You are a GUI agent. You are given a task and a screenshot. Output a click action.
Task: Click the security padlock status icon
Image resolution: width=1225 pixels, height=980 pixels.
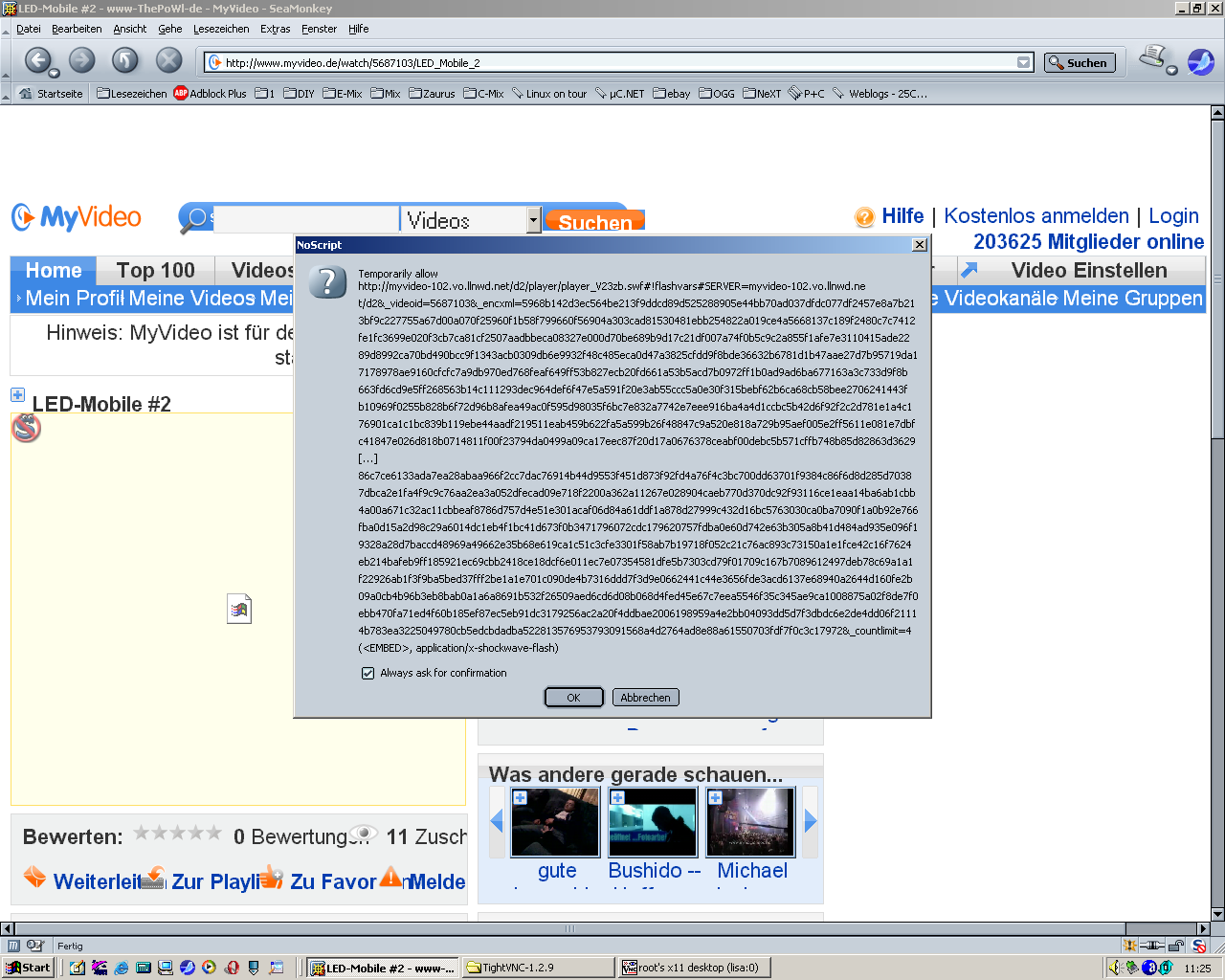tap(1176, 946)
